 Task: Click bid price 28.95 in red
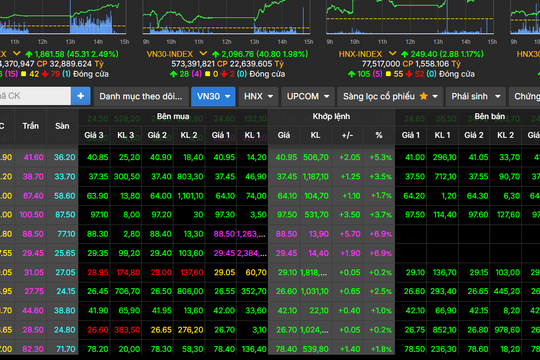pos(97,272)
